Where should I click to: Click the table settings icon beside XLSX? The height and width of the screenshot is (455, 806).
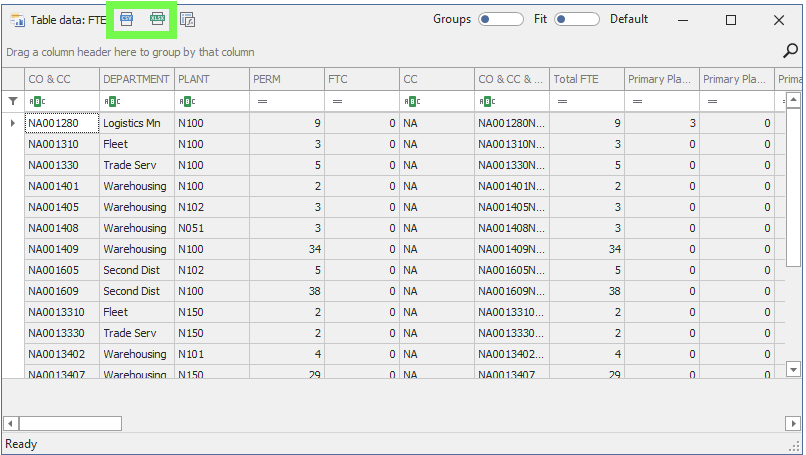(x=188, y=20)
